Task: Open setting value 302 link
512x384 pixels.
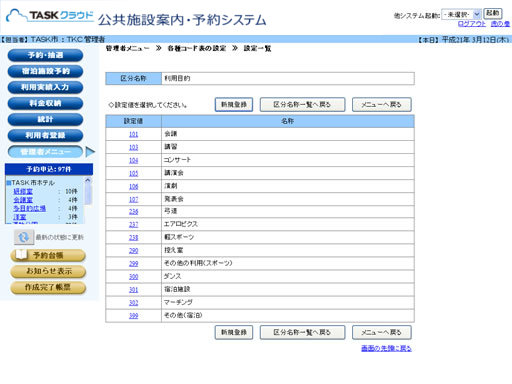Action: 133,303
